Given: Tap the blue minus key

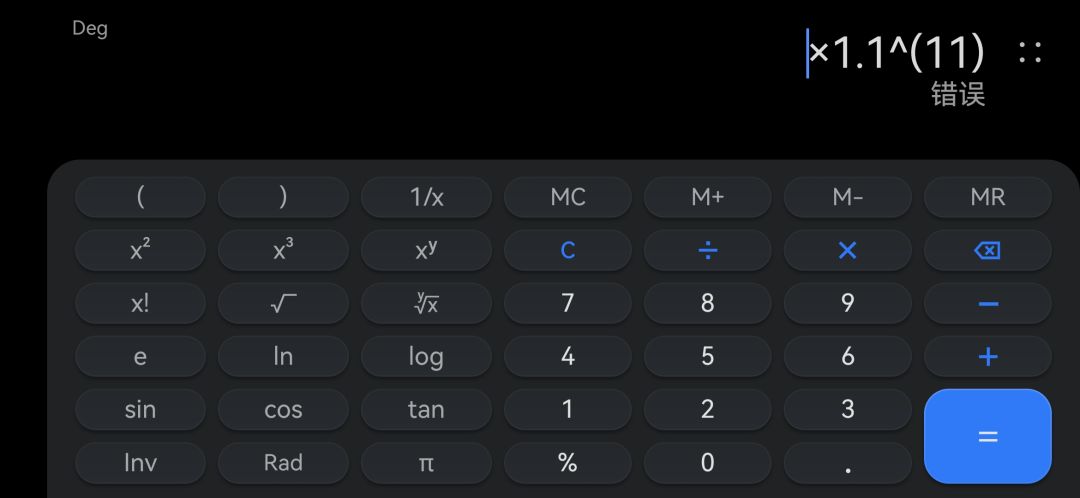Looking at the screenshot, I should point(987,303).
